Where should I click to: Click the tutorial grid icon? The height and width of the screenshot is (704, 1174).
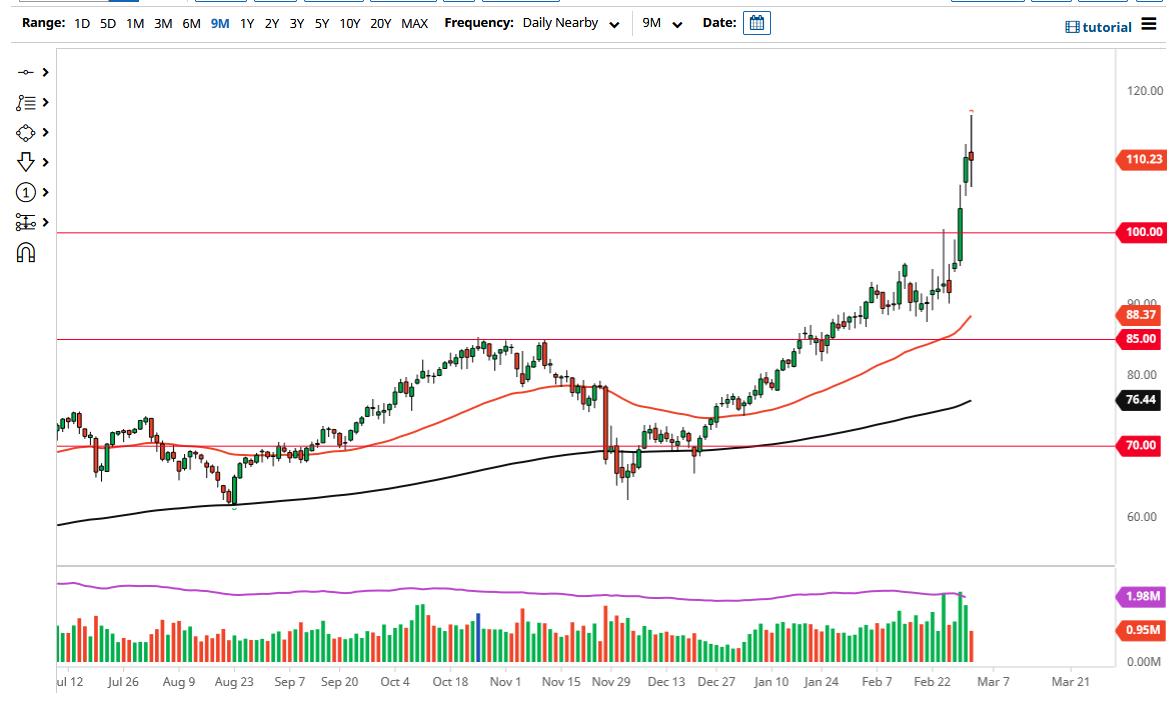pyautogui.click(x=1074, y=26)
